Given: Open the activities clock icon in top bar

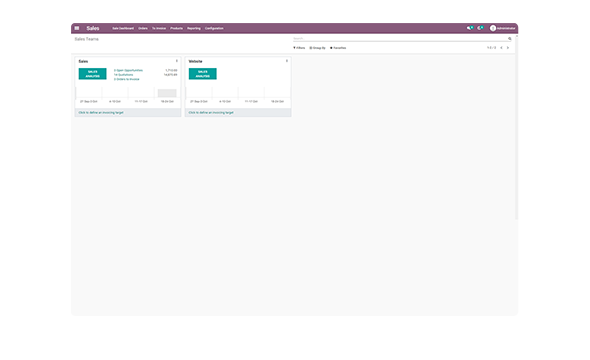Looking at the screenshot, I should coord(481,28).
